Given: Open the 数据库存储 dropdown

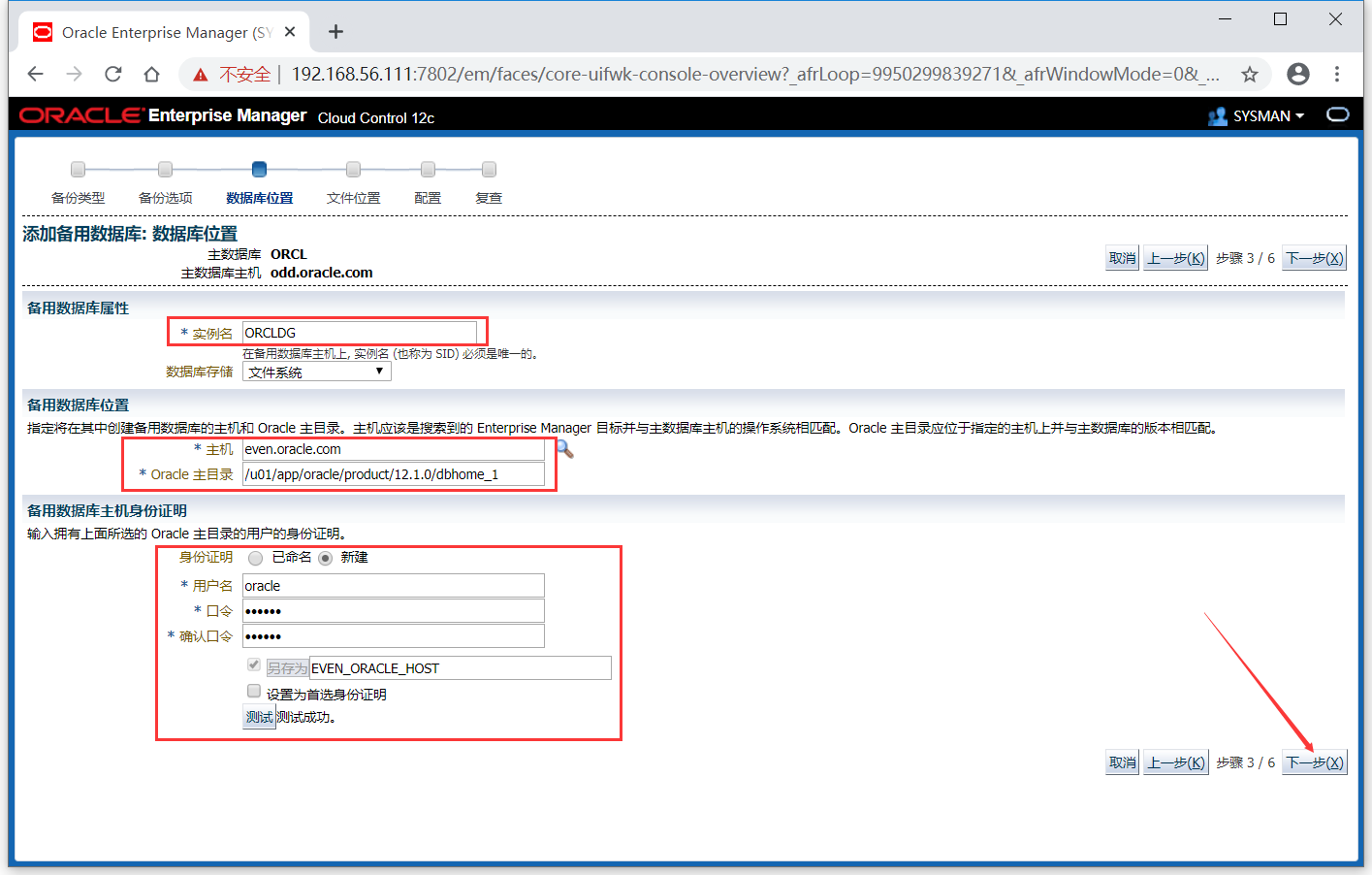Looking at the screenshot, I should click(x=317, y=372).
